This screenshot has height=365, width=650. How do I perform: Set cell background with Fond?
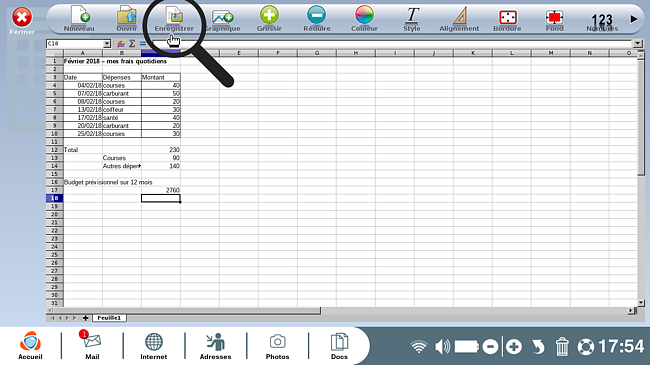coord(554,18)
